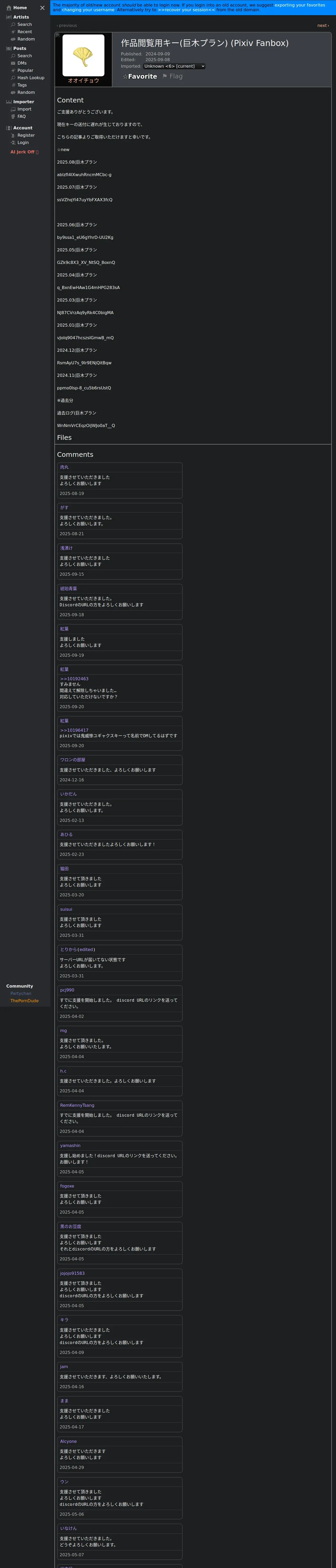Click the DMs envelope icon

(13, 63)
